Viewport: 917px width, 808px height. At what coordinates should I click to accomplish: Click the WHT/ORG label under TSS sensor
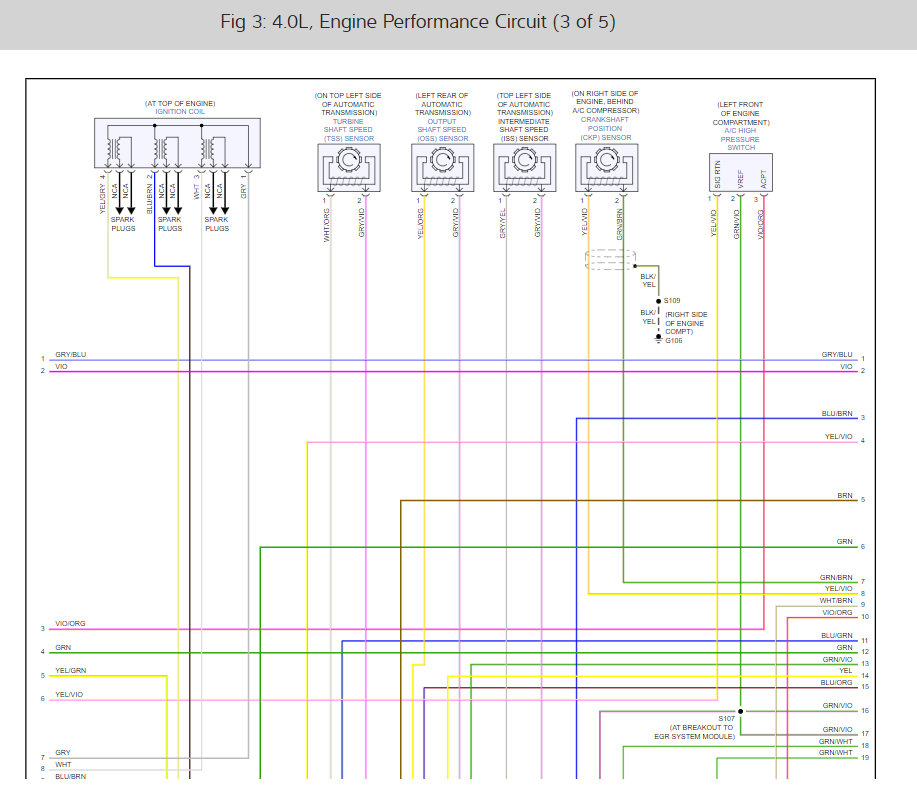(x=326, y=225)
